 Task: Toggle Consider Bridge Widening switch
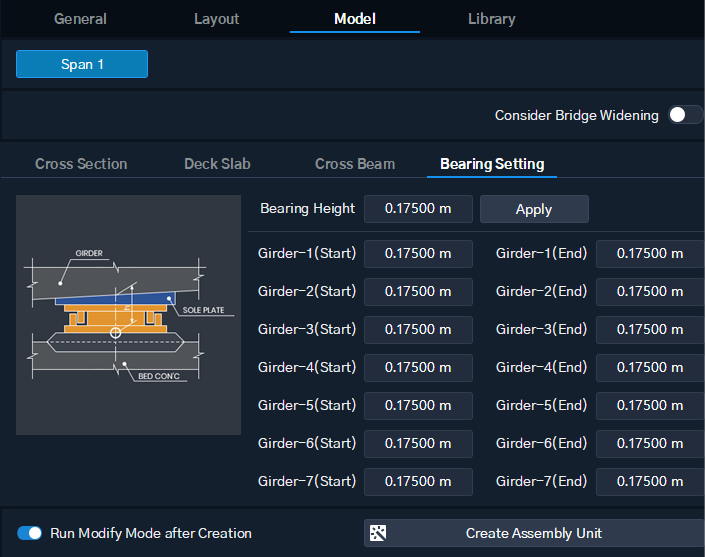coord(685,115)
